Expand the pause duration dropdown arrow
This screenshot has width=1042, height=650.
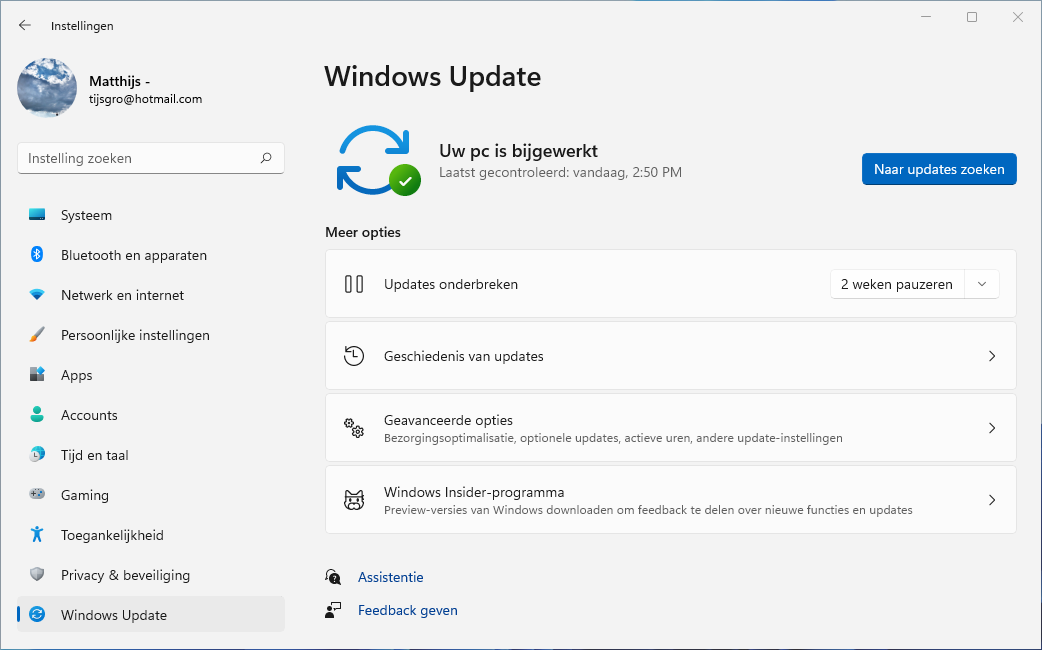982,284
